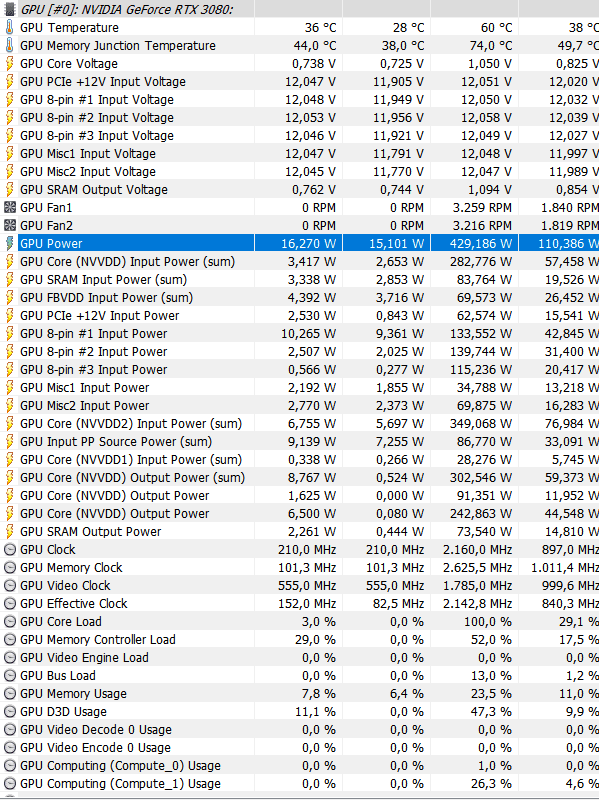Select GPU 8-pin #1 Input Power label
The width and height of the screenshot is (599, 800).
pyautogui.click(x=94, y=334)
